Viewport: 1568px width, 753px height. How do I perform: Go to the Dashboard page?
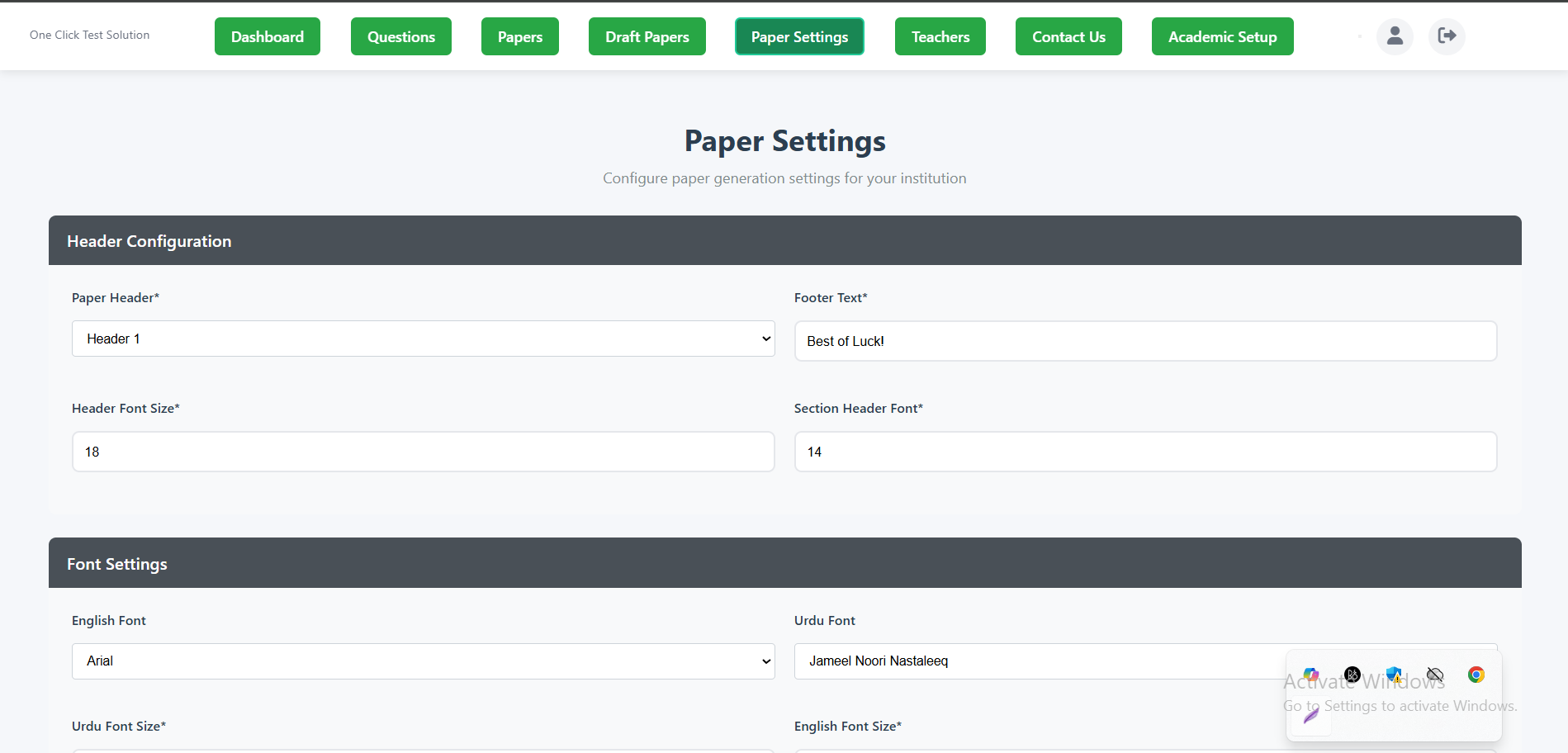pos(268,37)
